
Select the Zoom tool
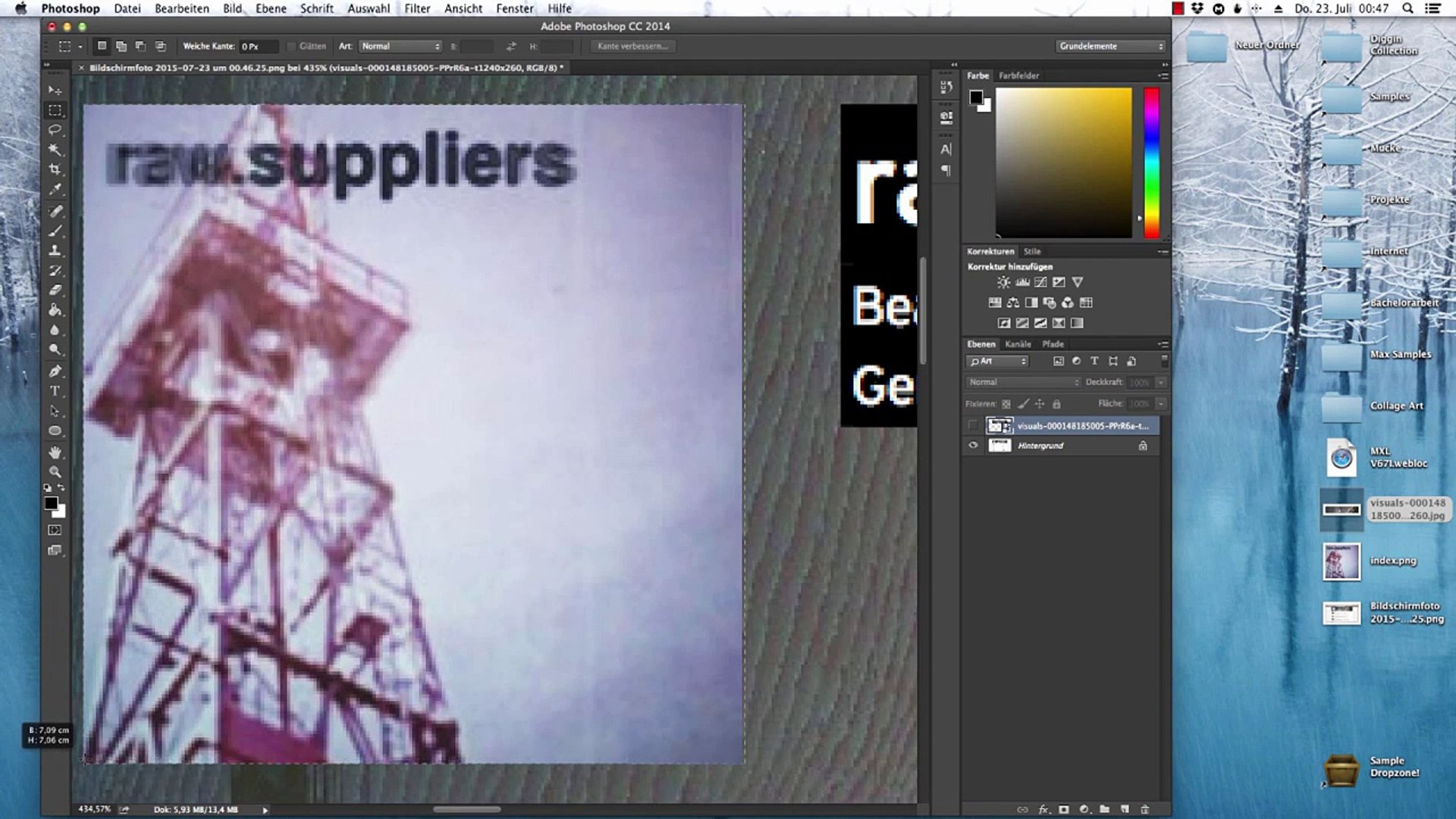(x=55, y=470)
